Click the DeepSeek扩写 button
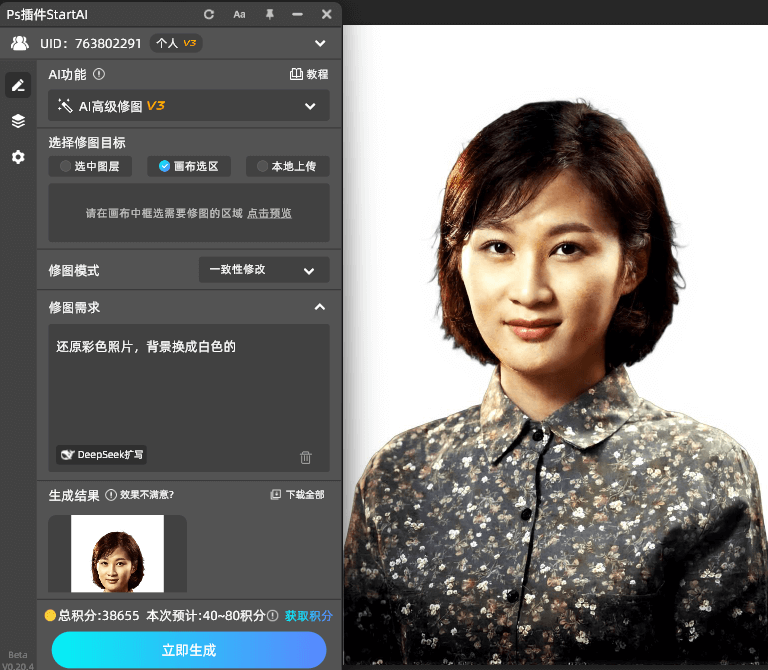768x670 pixels. (x=101, y=454)
